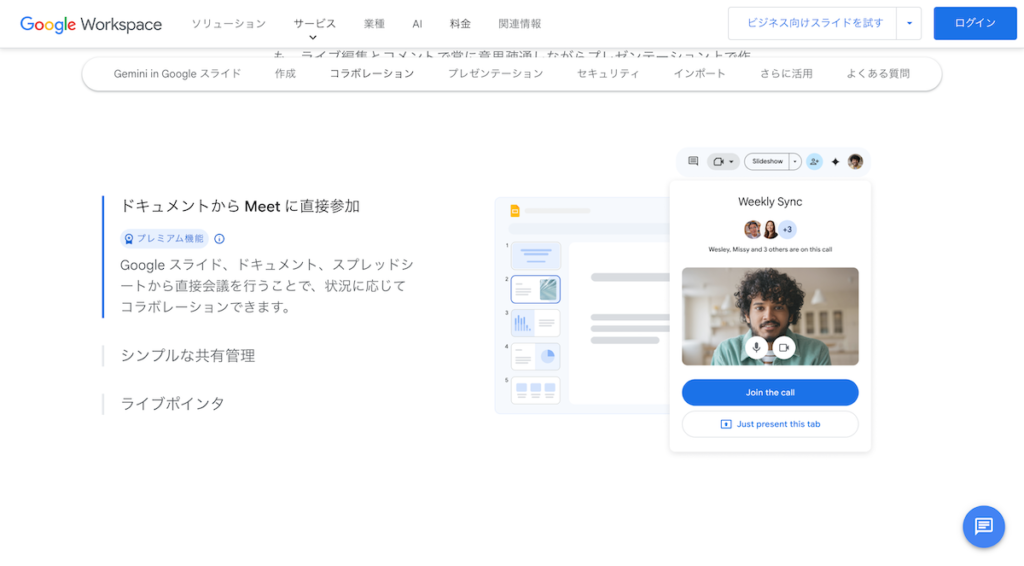Viewport: 1024px width, 566px height.
Task: Click the video preview of the man
Action: 770,316
